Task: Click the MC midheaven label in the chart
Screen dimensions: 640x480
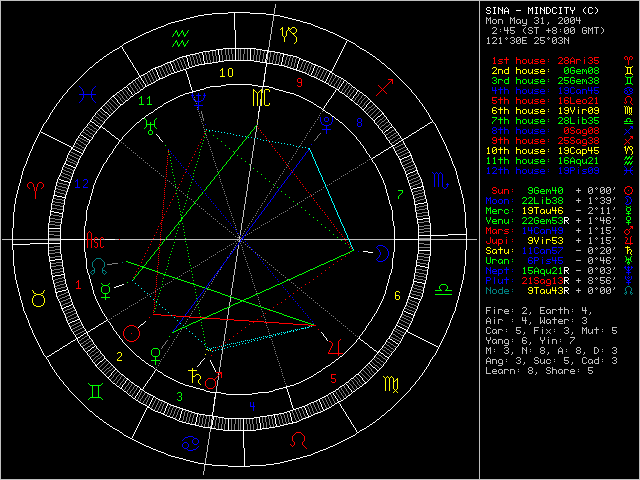Action: (x=260, y=97)
